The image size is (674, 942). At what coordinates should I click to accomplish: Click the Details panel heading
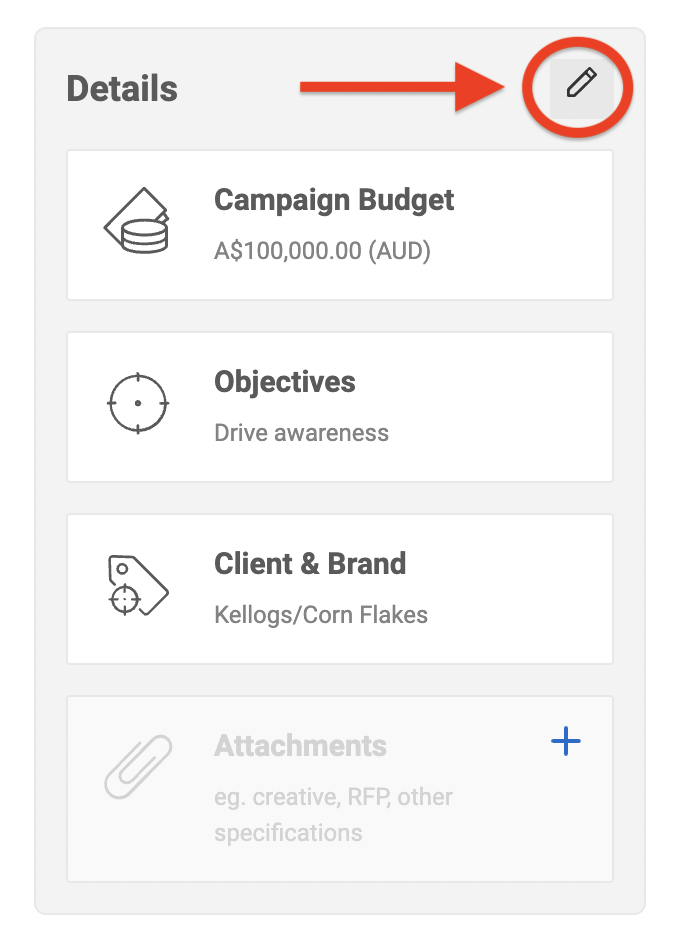click(x=122, y=89)
